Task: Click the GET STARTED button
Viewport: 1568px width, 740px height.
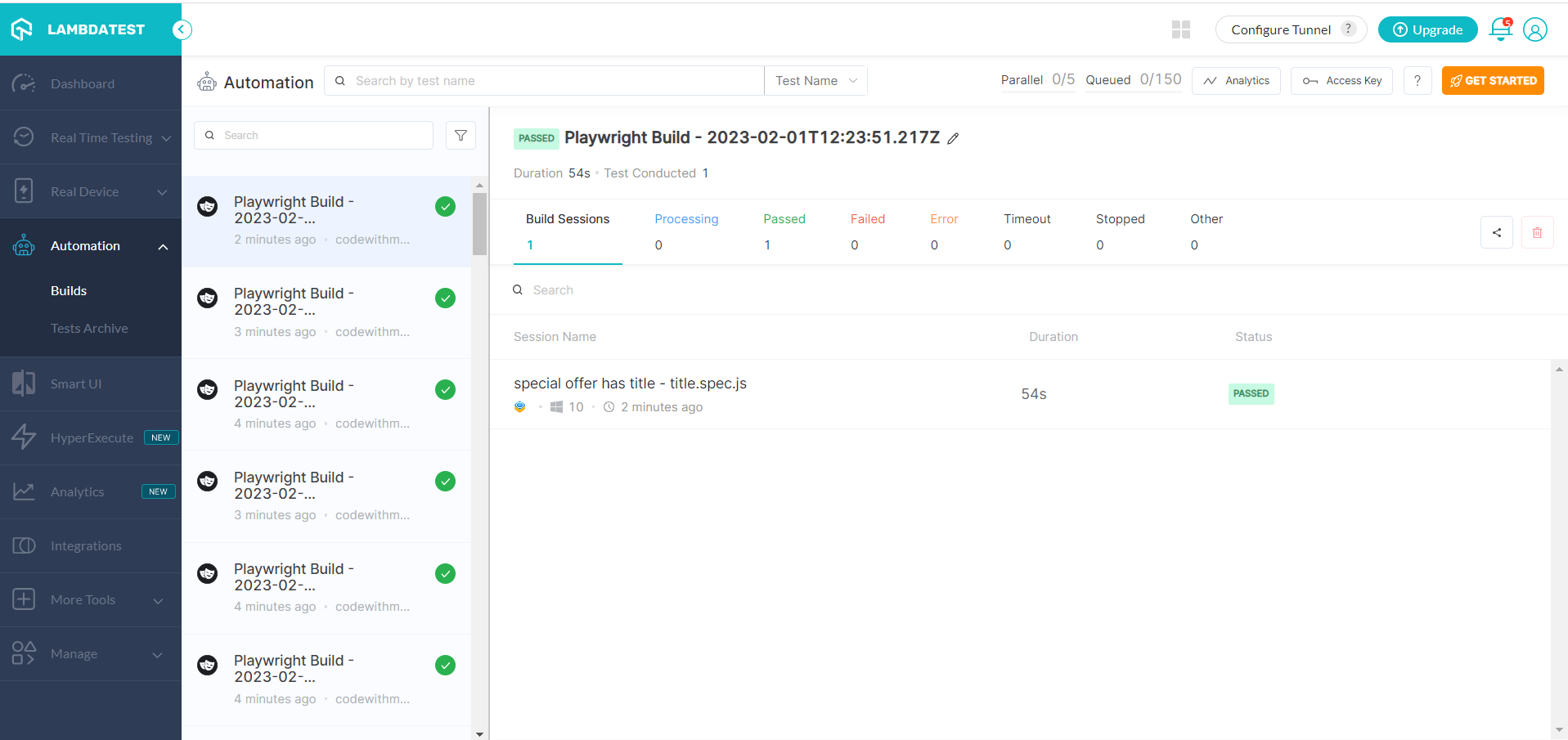Action: pyautogui.click(x=1493, y=80)
